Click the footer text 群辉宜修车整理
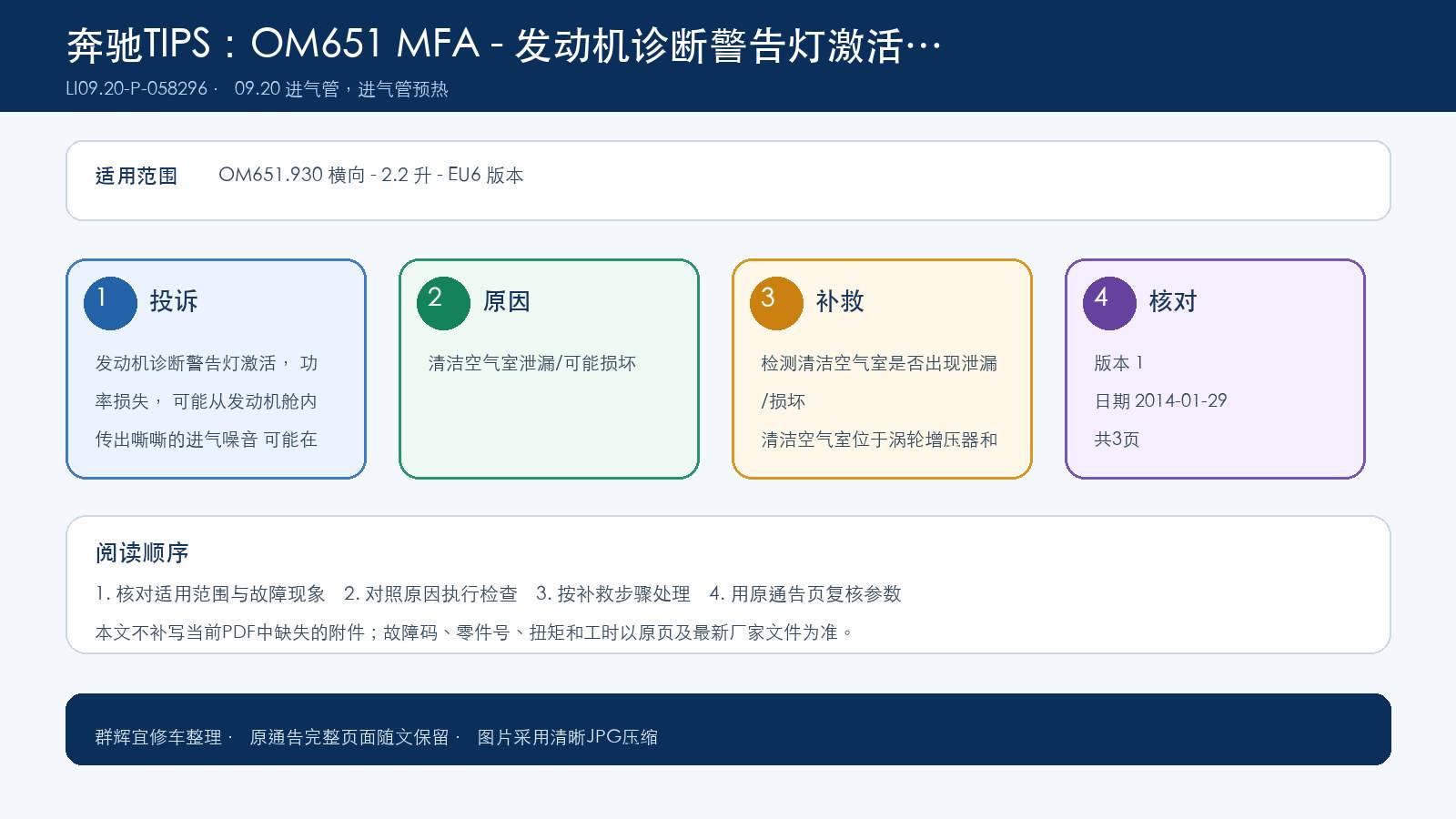1456x819 pixels. pos(158,737)
